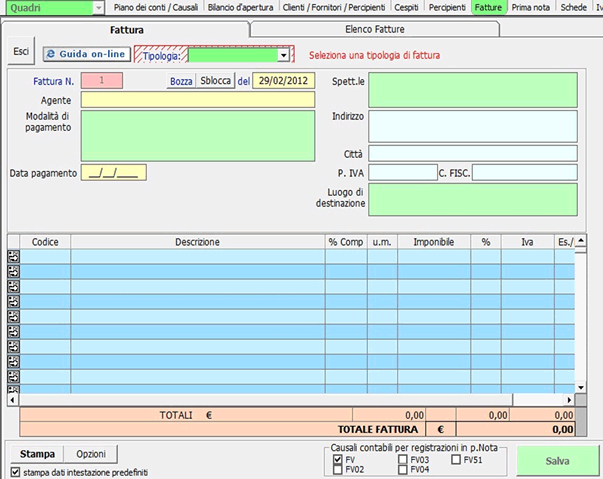Click the fifth row's selector icon
The height and width of the screenshot is (479, 603).
13,316
